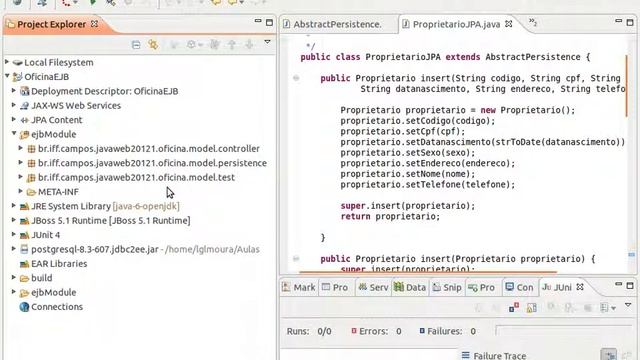640x360 pixels.
Task: Click 'Runs: 0/0' counter in JUnit
Action: (309, 331)
